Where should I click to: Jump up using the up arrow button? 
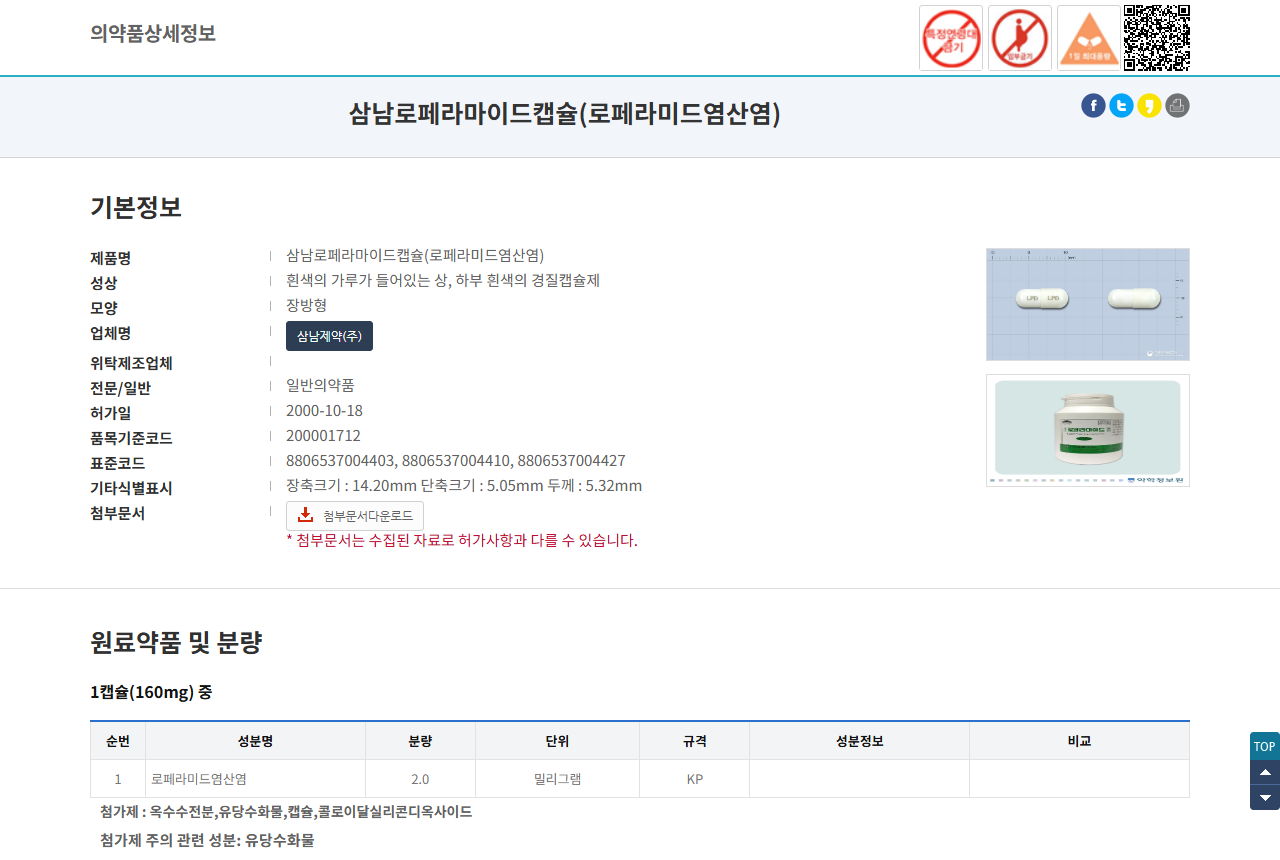coord(1265,772)
